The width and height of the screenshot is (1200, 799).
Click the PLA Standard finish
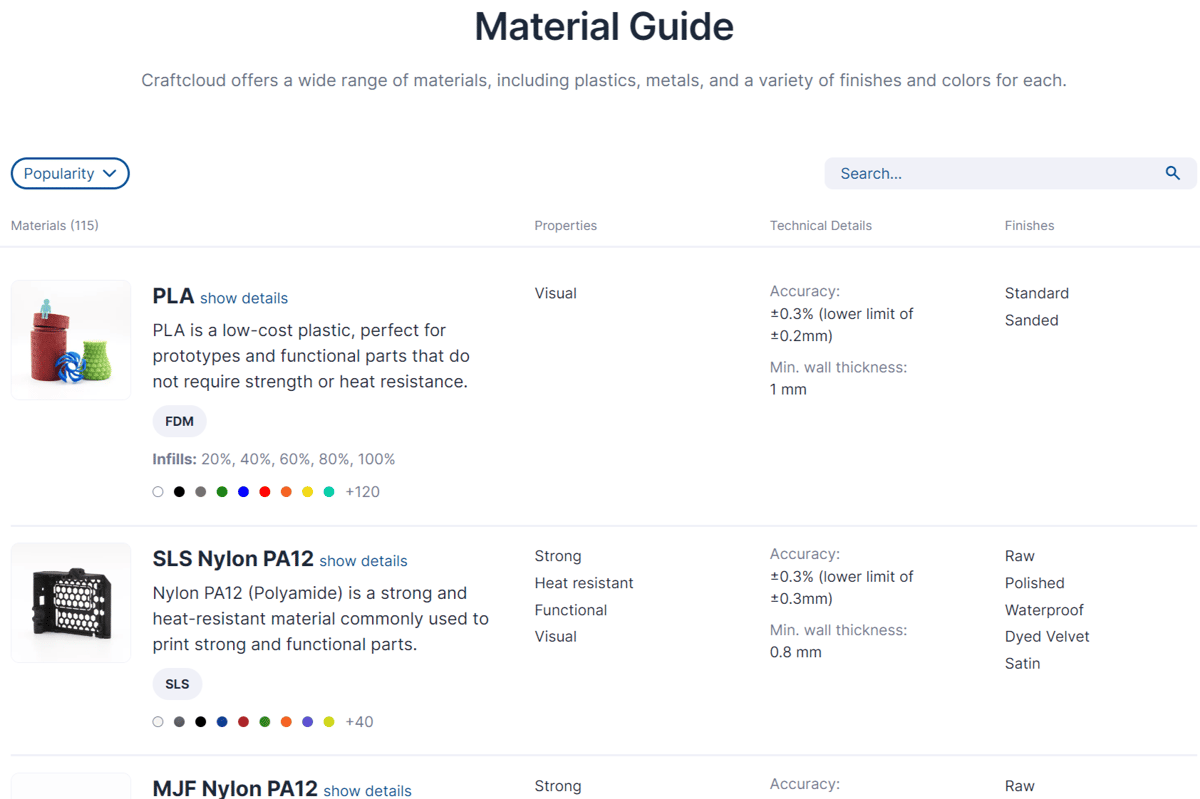(1037, 293)
